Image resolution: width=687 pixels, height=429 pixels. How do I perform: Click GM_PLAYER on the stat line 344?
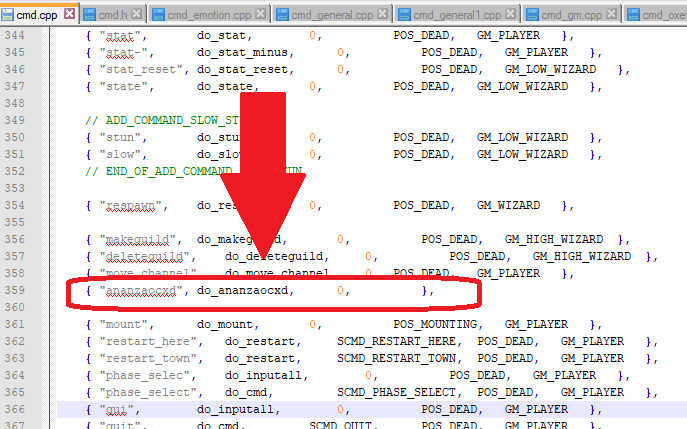click(x=508, y=35)
